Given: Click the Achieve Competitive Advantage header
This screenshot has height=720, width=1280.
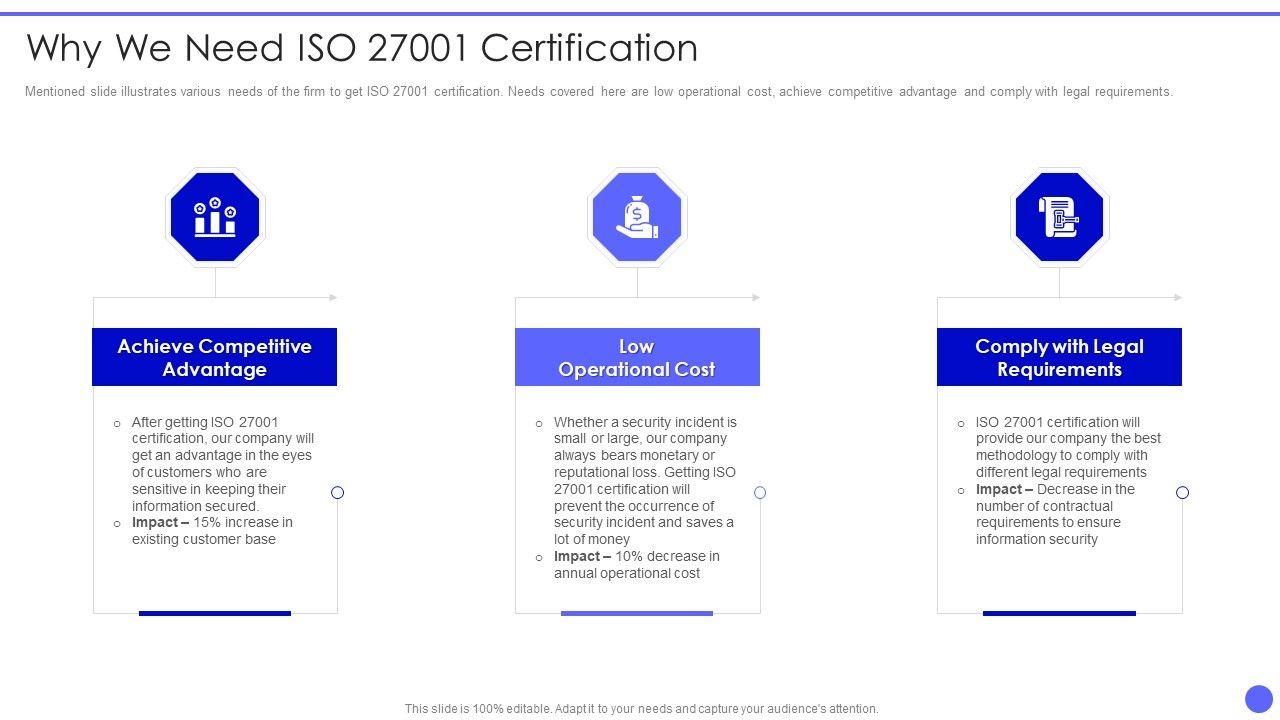Looking at the screenshot, I should click(x=214, y=357).
